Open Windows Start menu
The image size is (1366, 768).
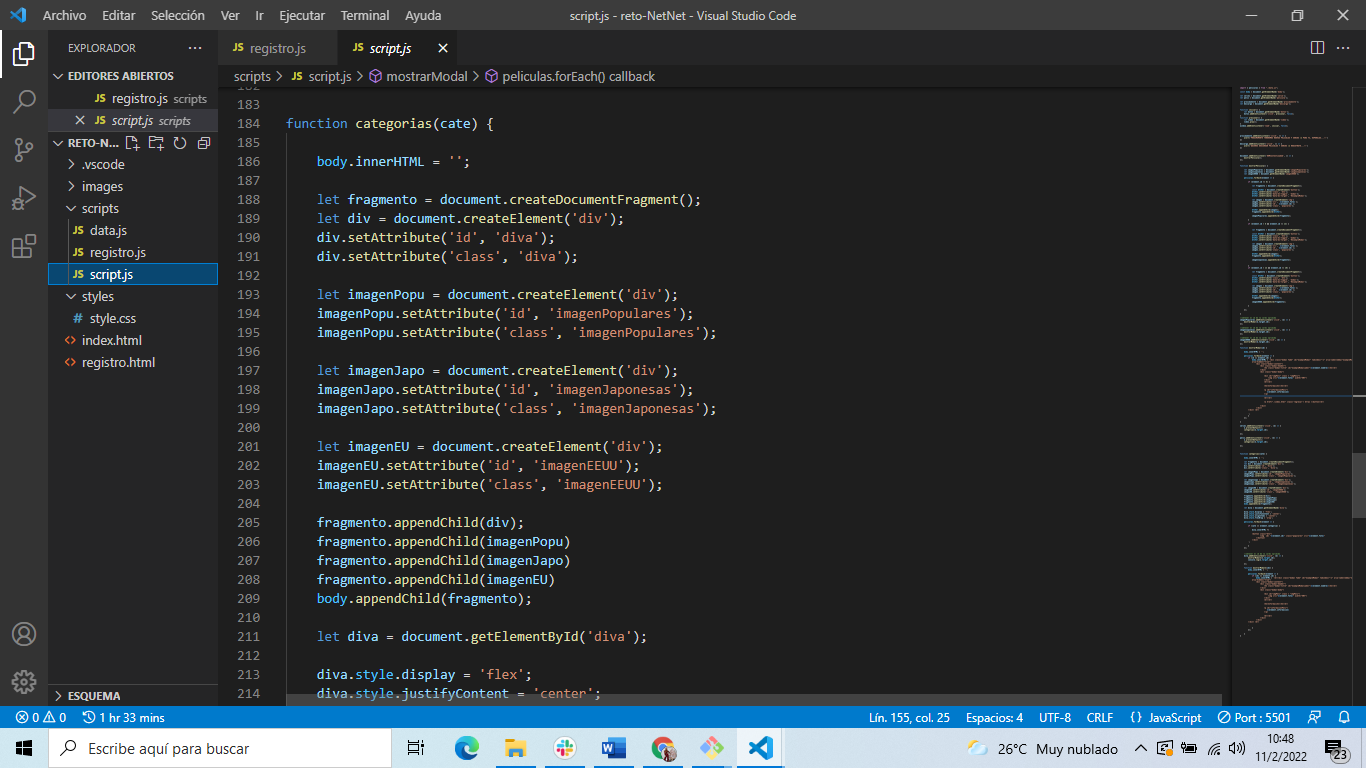pos(24,748)
